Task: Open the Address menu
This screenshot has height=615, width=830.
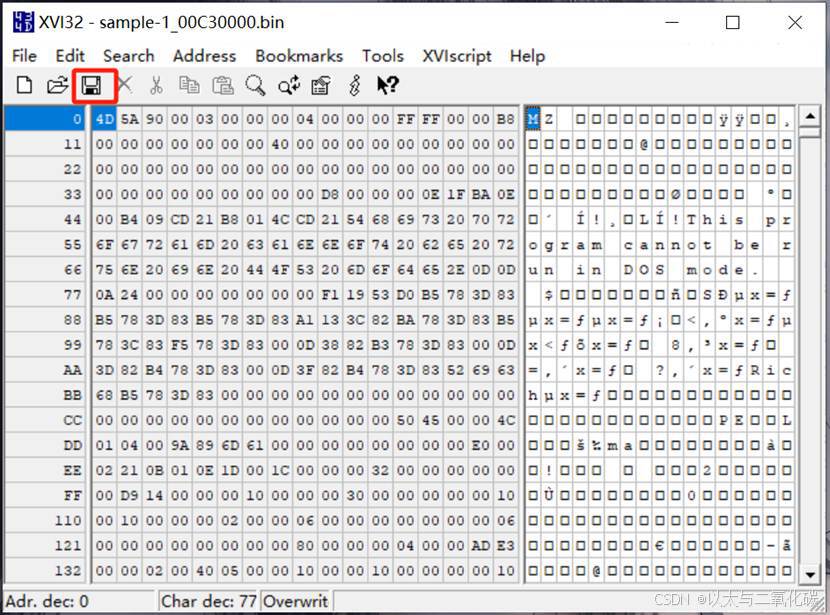Action: [x=204, y=56]
